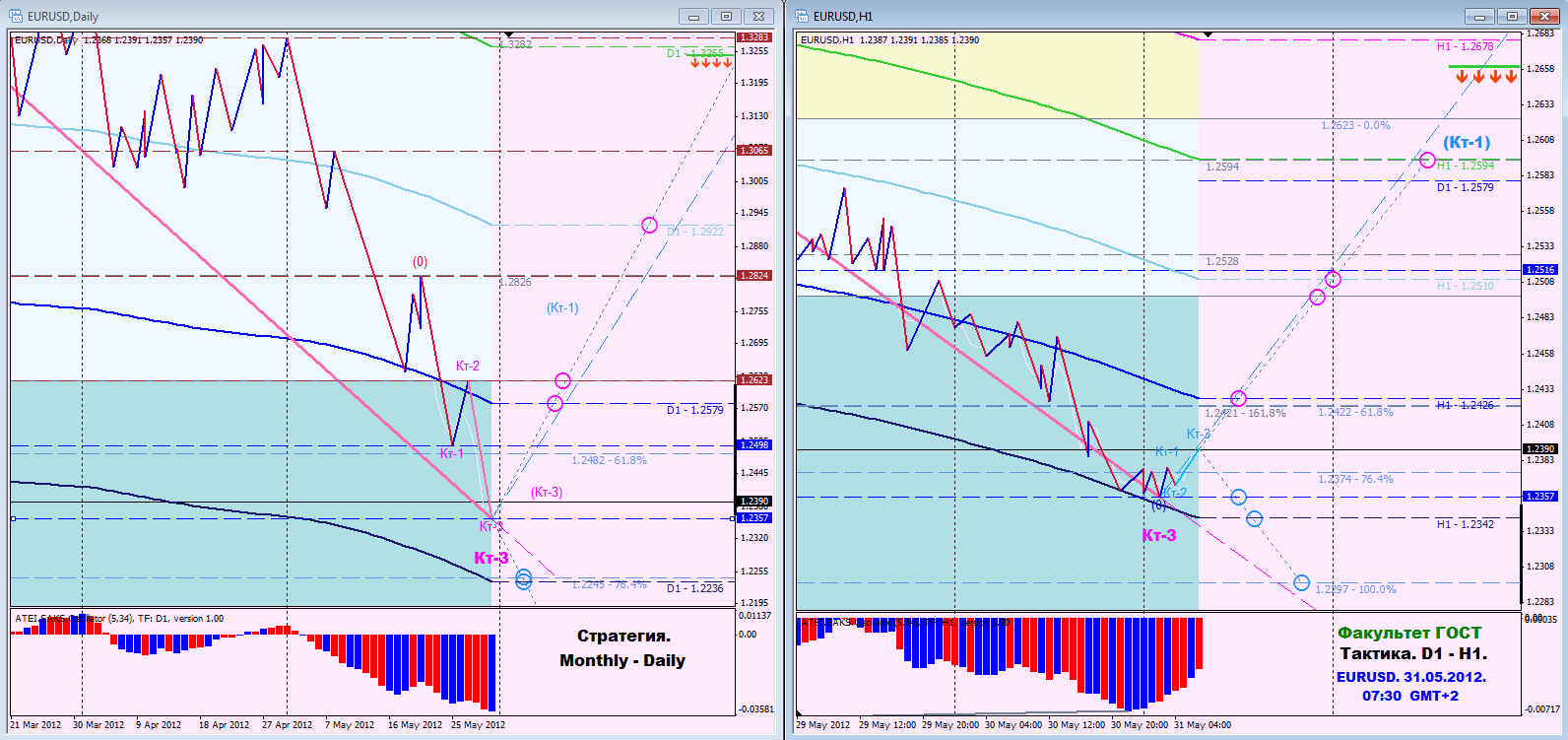Screen dimensions: 1568x740
Task: Click the 'Тактика. D1 - H1.' text label
Action: coord(1413,653)
